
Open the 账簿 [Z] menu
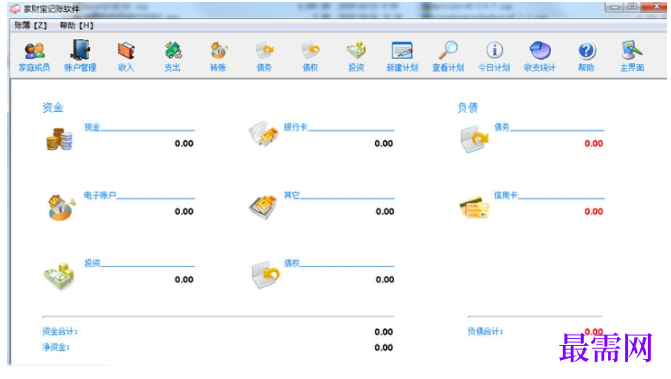click(x=30, y=26)
